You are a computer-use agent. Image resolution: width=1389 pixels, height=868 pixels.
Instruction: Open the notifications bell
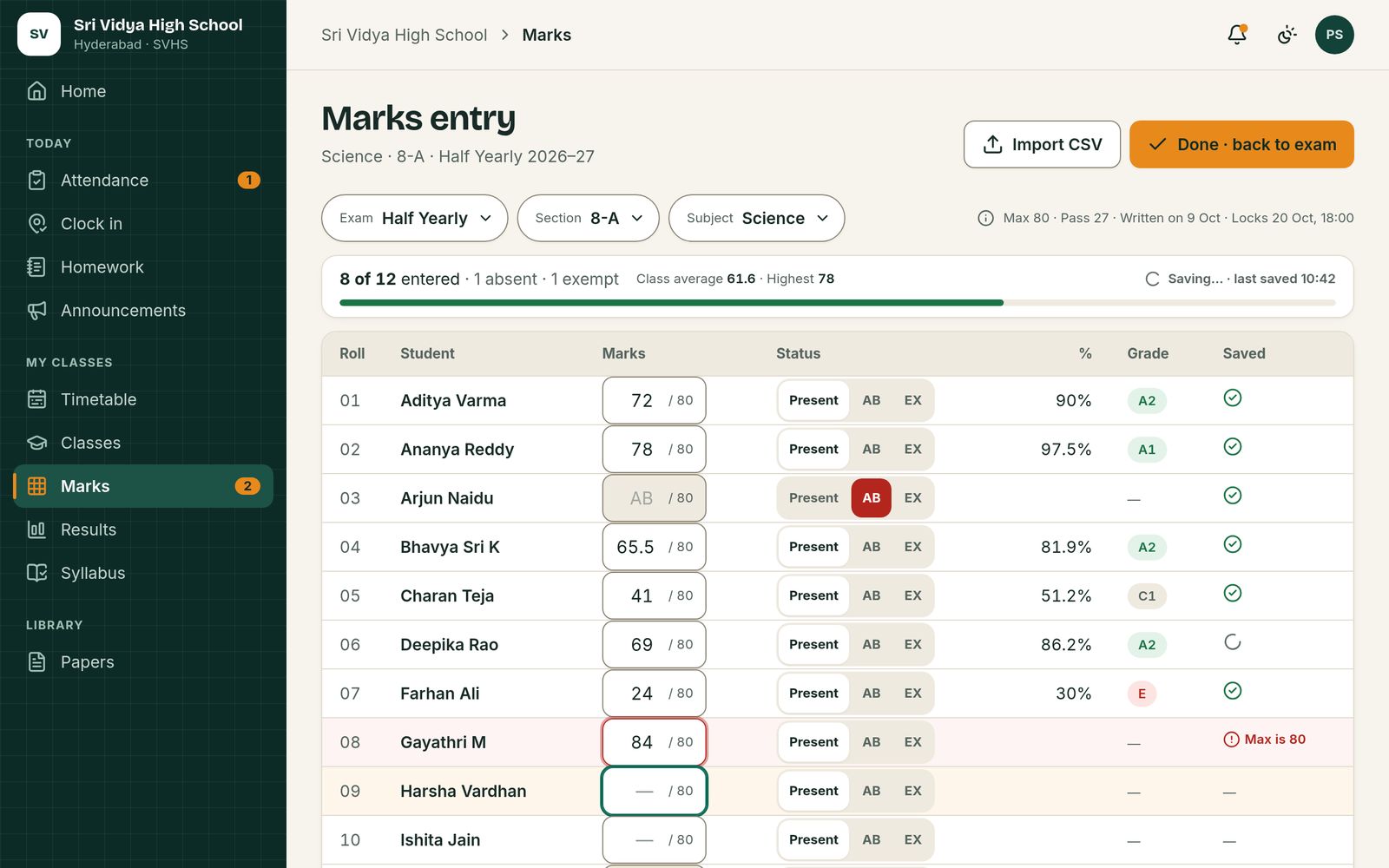click(1237, 35)
